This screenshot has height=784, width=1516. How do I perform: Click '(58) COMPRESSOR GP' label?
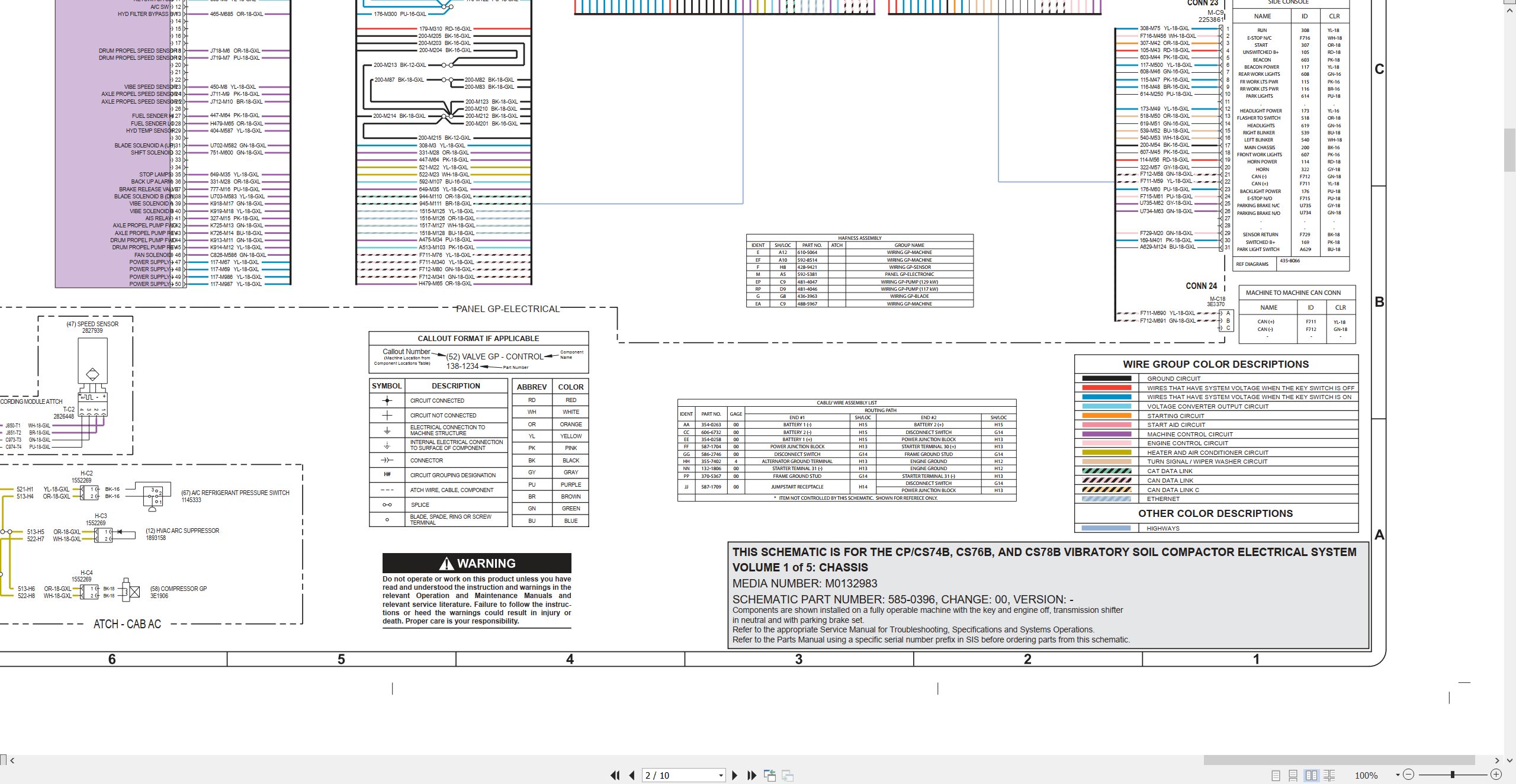pyautogui.click(x=178, y=589)
